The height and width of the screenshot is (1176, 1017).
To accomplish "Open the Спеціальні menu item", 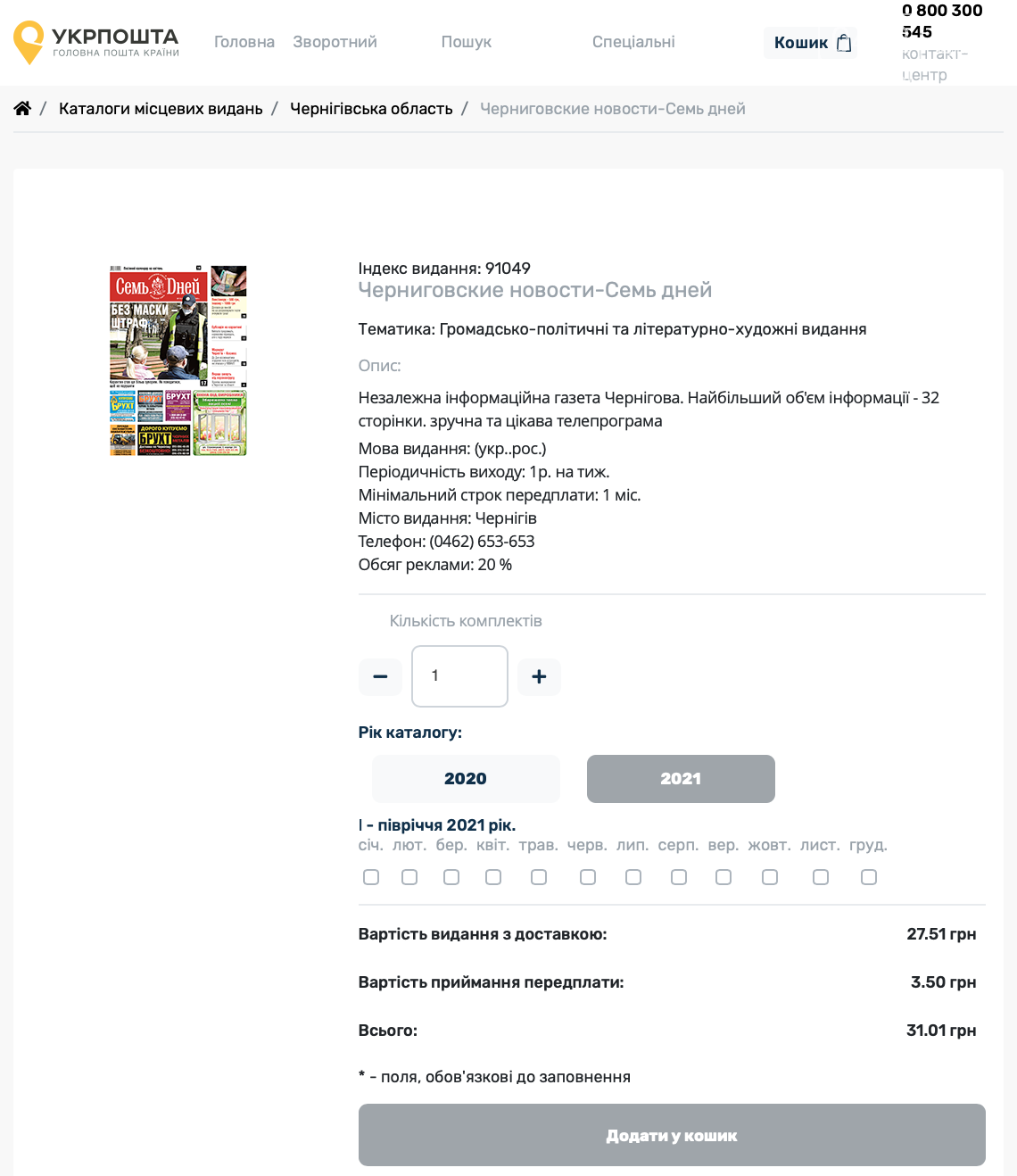I will (x=633, y=42).
